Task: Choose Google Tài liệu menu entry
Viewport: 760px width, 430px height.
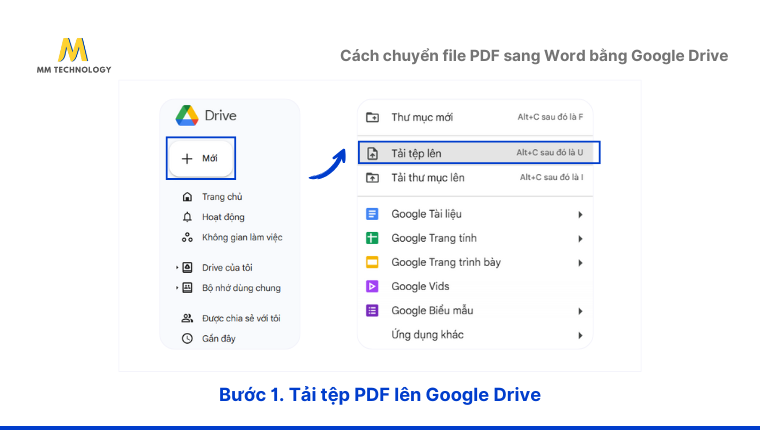Action: tap(475, 214)
